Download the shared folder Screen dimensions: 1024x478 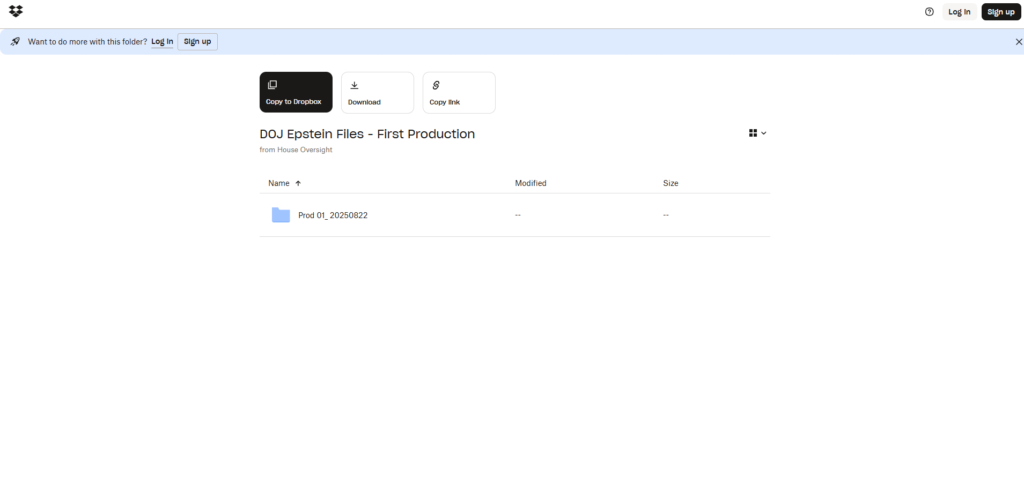(377, 93)
